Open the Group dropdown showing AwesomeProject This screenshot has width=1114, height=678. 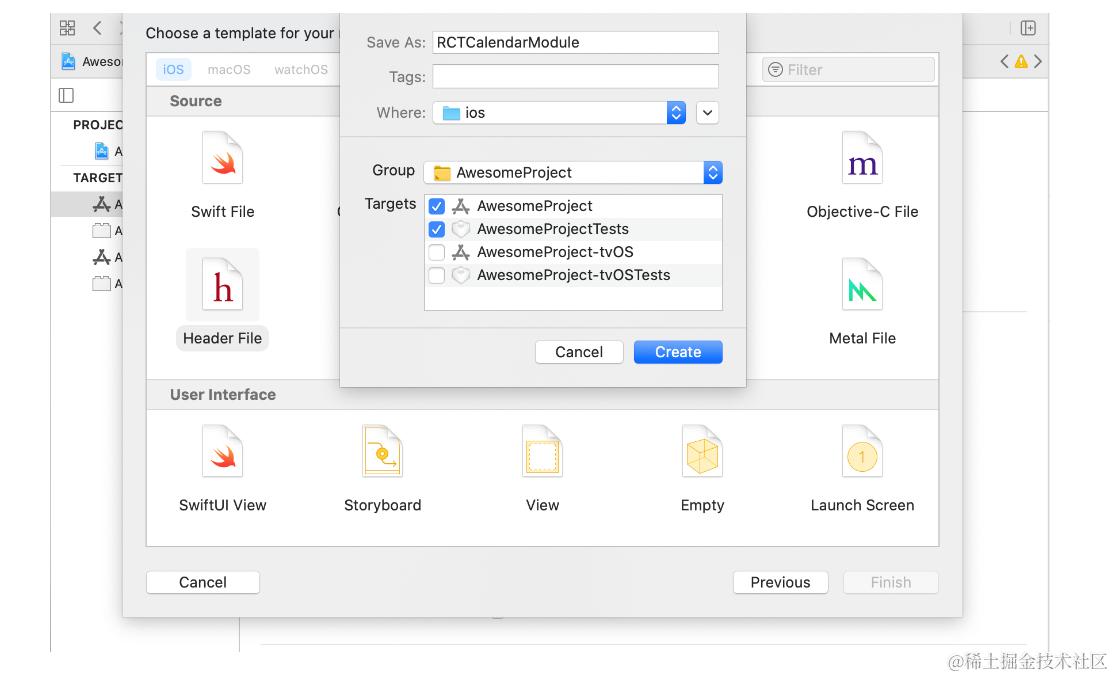coord(573,173)
